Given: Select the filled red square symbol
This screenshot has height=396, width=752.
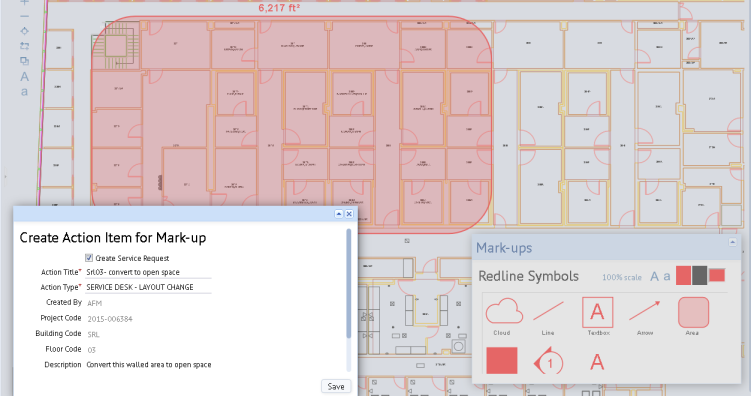Looking at the screenshot, I should pyautogui.click(x=502, y=361).
